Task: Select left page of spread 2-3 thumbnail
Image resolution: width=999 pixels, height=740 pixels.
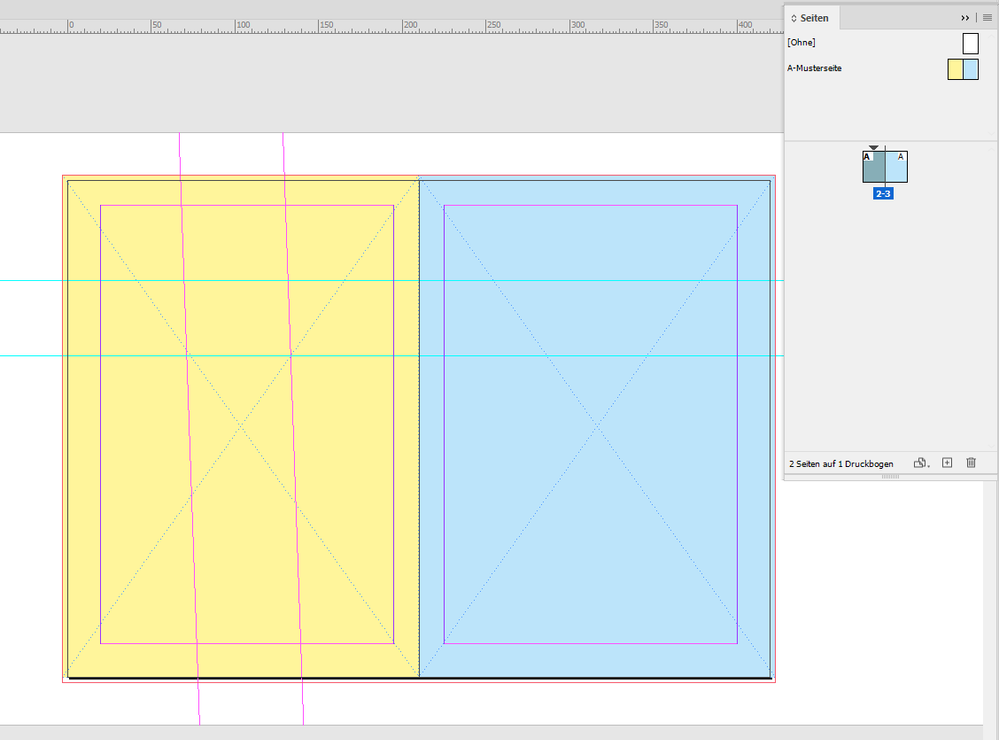Action: point(873,167)
